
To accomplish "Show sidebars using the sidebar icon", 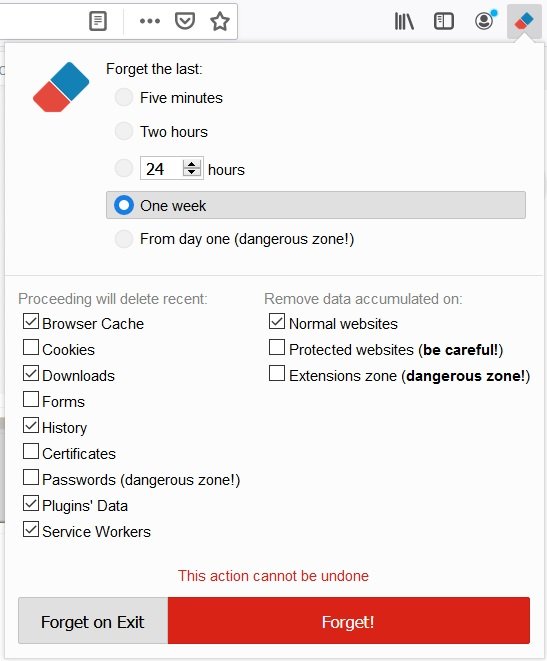I will point(444,21).
